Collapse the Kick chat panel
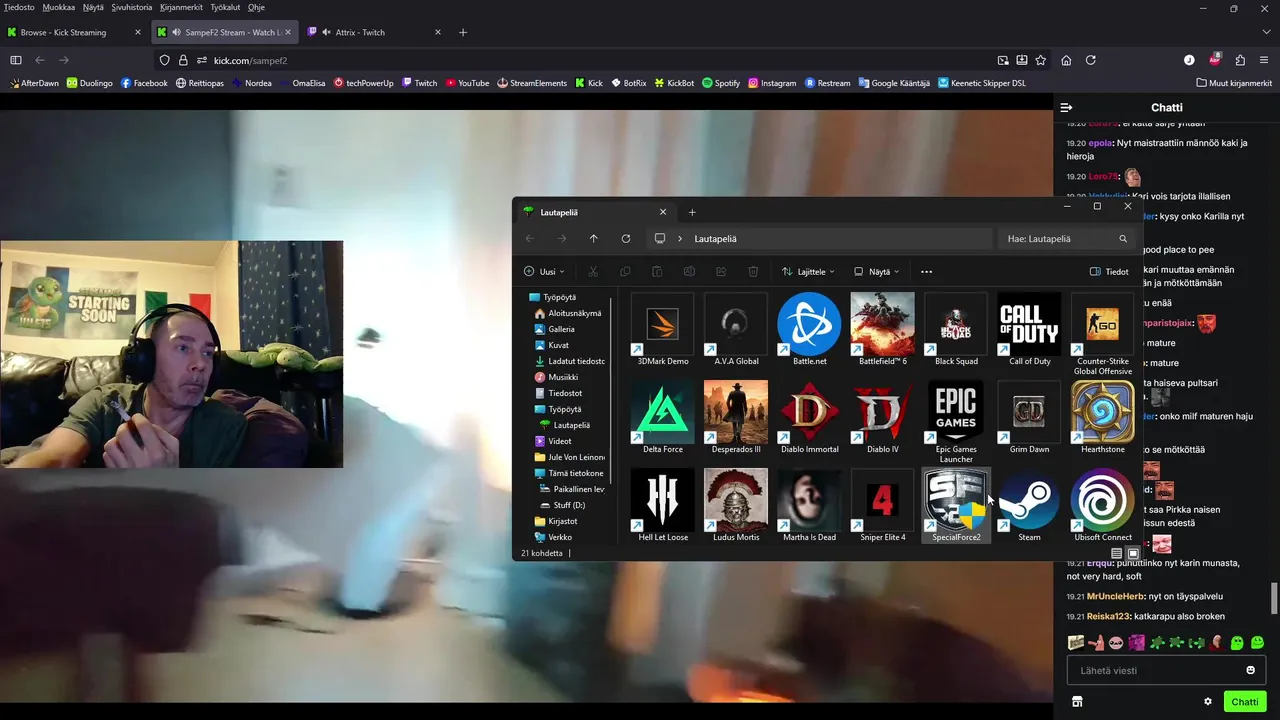Screen dimensions: 1280x720 (1067, 107)
